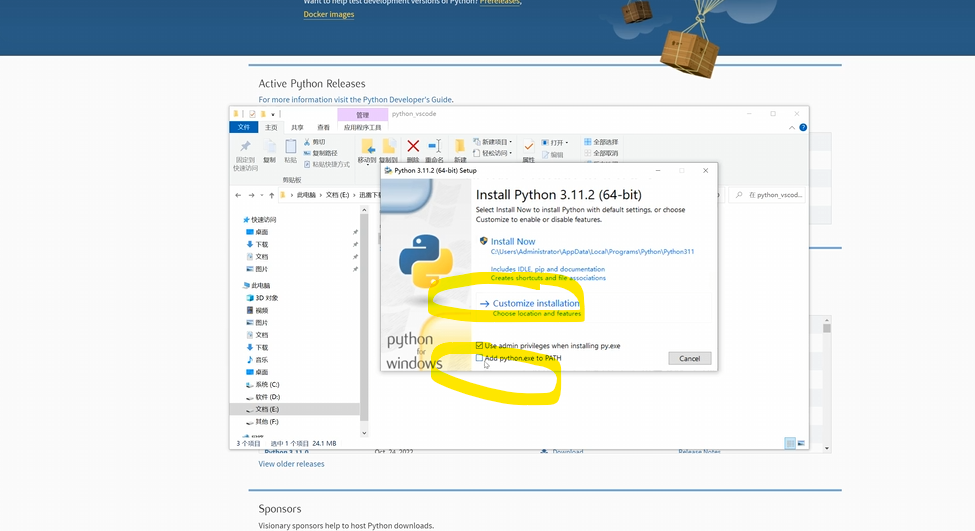The width and height of the screenshot is (975, 531).
Task: Click the 编辑 command in ribbon
Action: point(552,155)
